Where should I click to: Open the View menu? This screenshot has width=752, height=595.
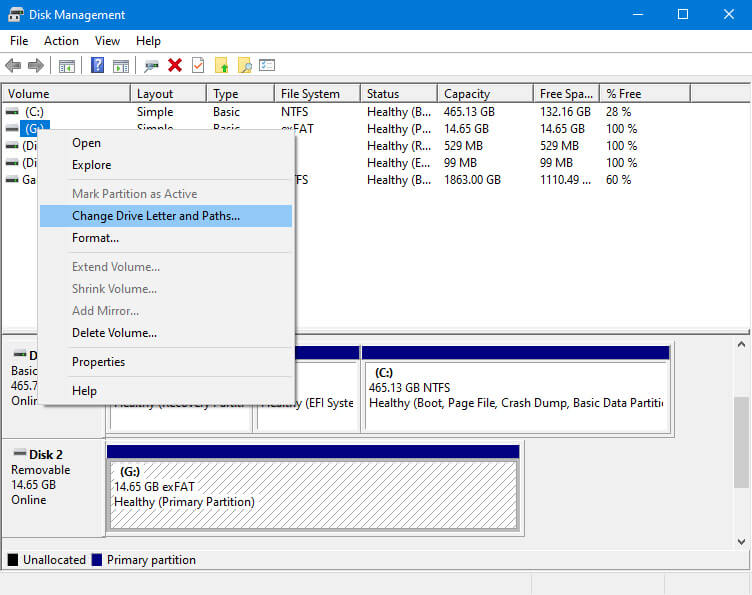(107, 41)
